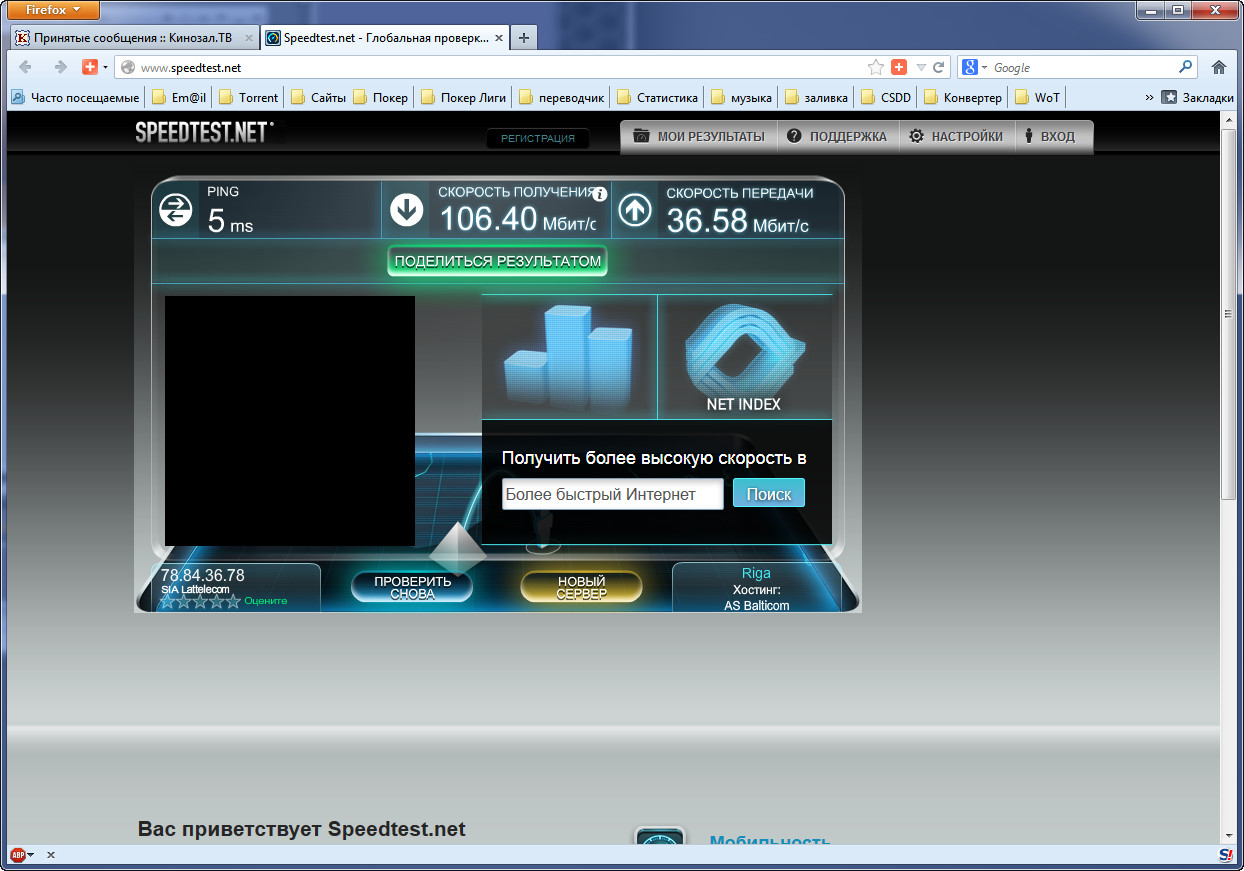Click the info icon near Скорость получения
This screenshot has width=1244, height=871.
pos(600,194)
